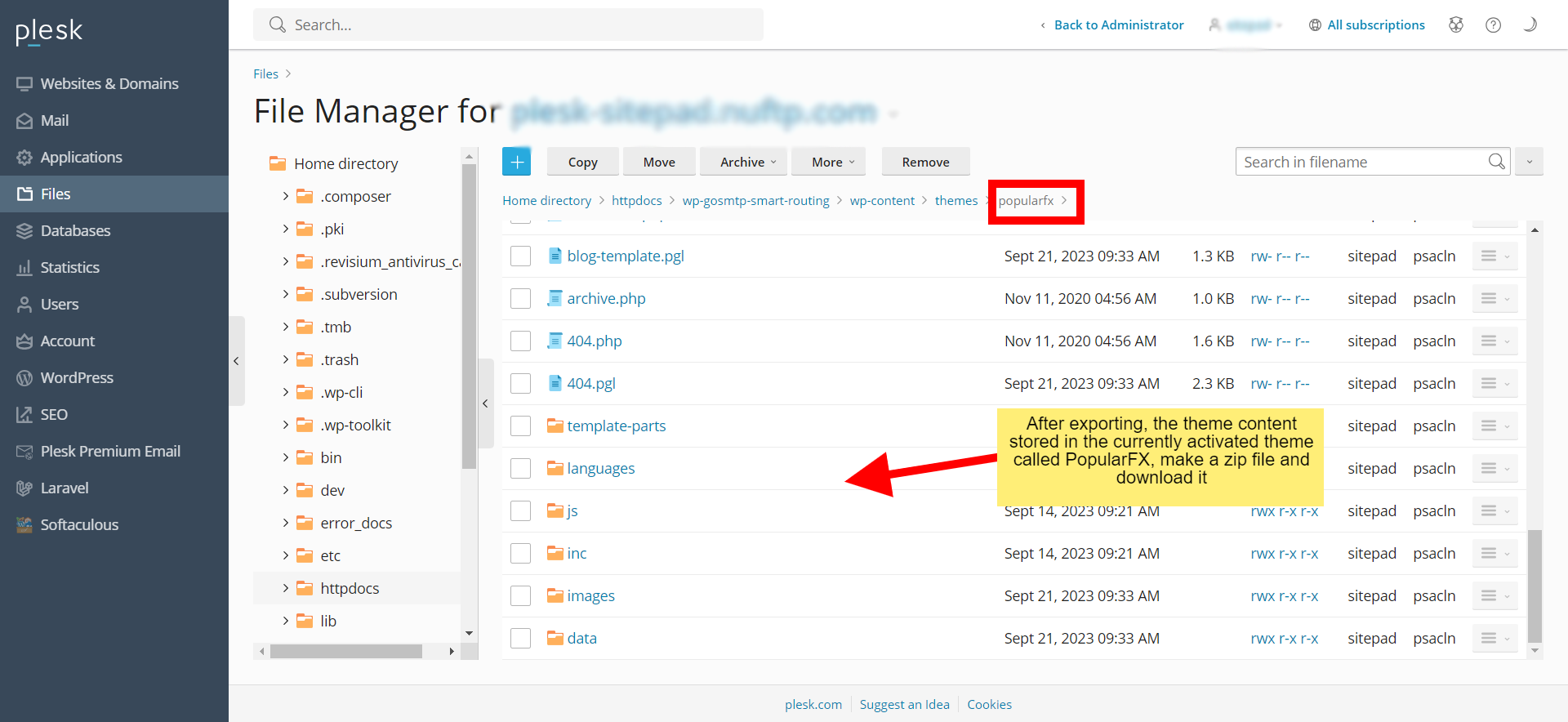Collapse the folder tree panel handle

click(485, 403)
